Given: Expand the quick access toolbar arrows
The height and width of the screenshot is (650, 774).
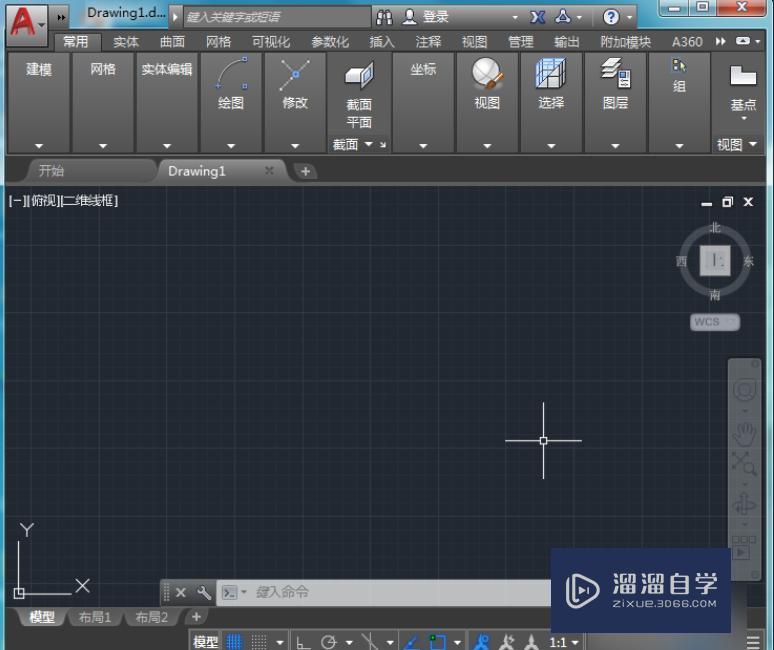Looking at the screenshot, I should [61, 17].
